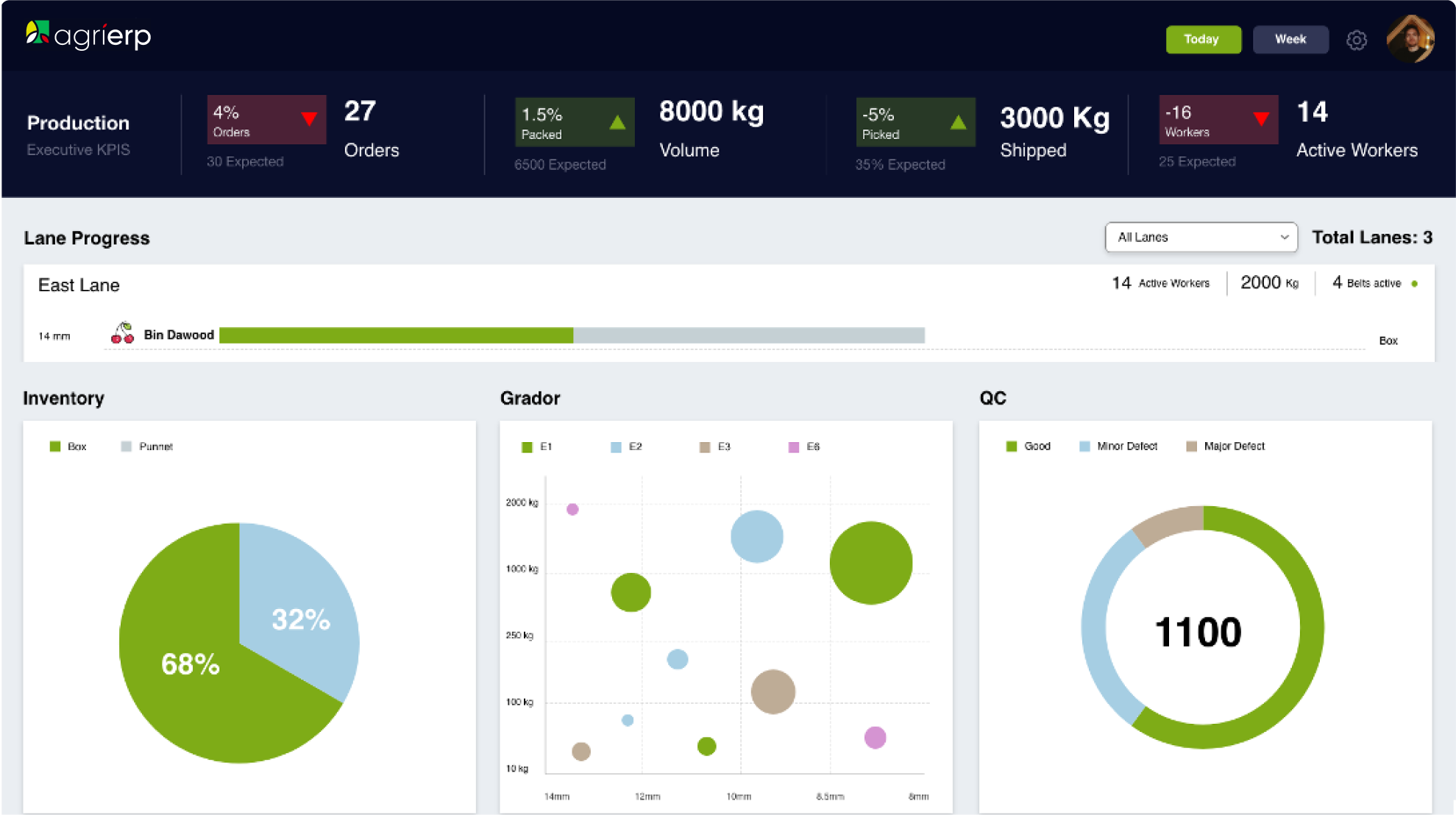Toggle the Punnet legend in Inventory chart
The height and width of the screenshot is (815, 1456).
pos(146,446)
